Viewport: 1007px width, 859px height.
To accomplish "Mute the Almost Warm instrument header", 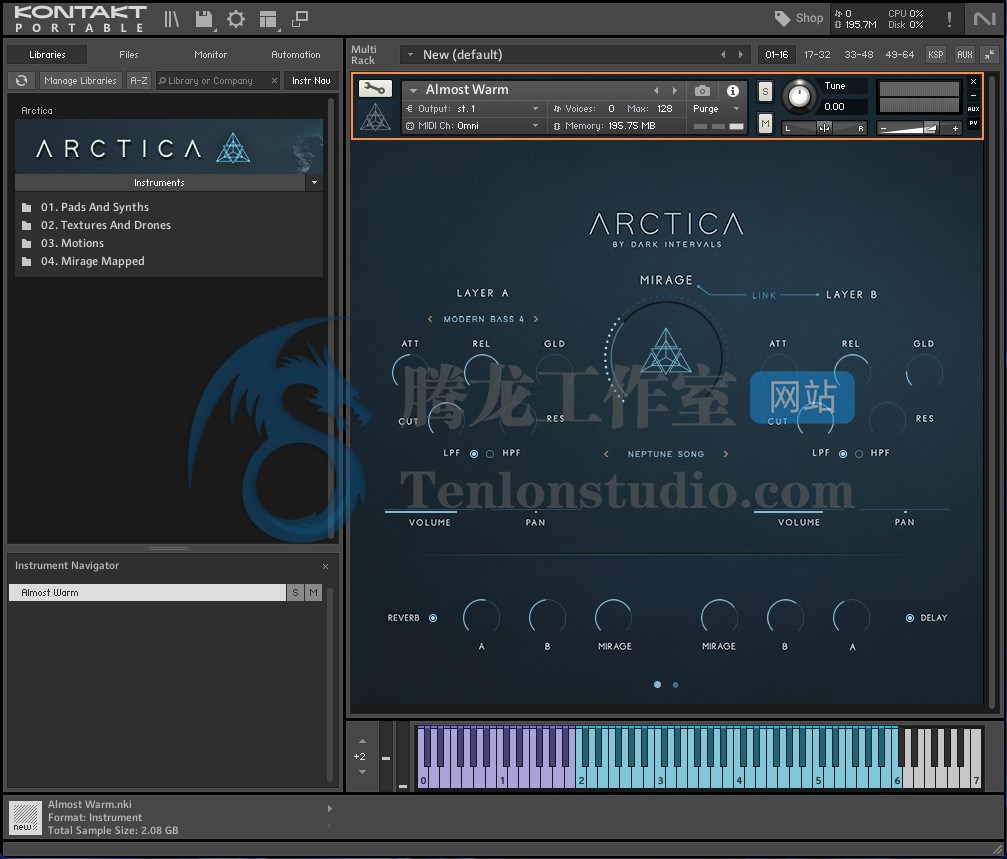I will pos(765,123).
